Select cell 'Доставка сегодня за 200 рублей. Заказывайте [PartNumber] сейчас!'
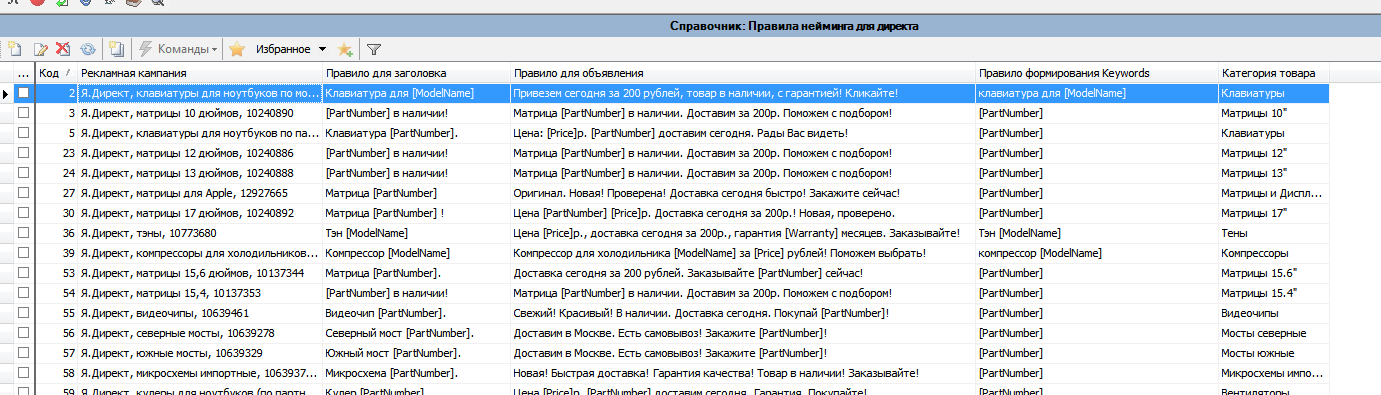This screenshot has height=395, width=1381. point(742,273)
